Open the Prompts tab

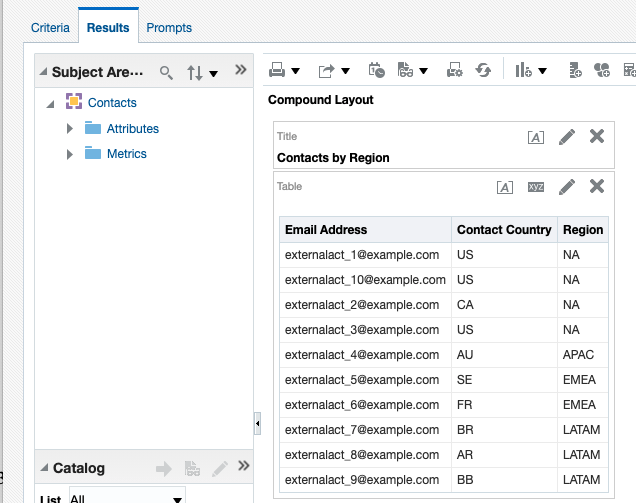click(169, 28)
